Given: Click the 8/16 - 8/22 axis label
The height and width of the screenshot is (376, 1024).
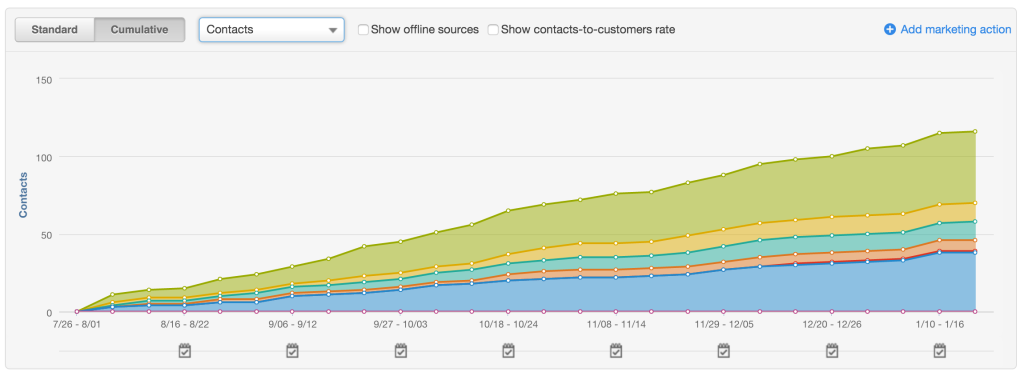Looking at the screenshot, I should tap(185, 324).
